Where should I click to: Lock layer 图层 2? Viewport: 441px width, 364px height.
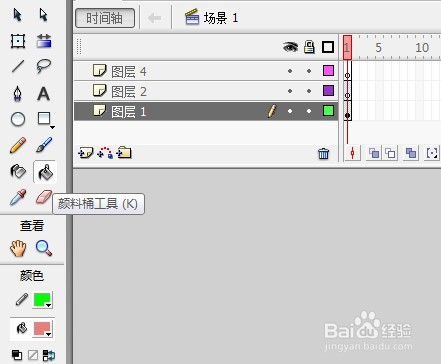click(x=309, y=91)
